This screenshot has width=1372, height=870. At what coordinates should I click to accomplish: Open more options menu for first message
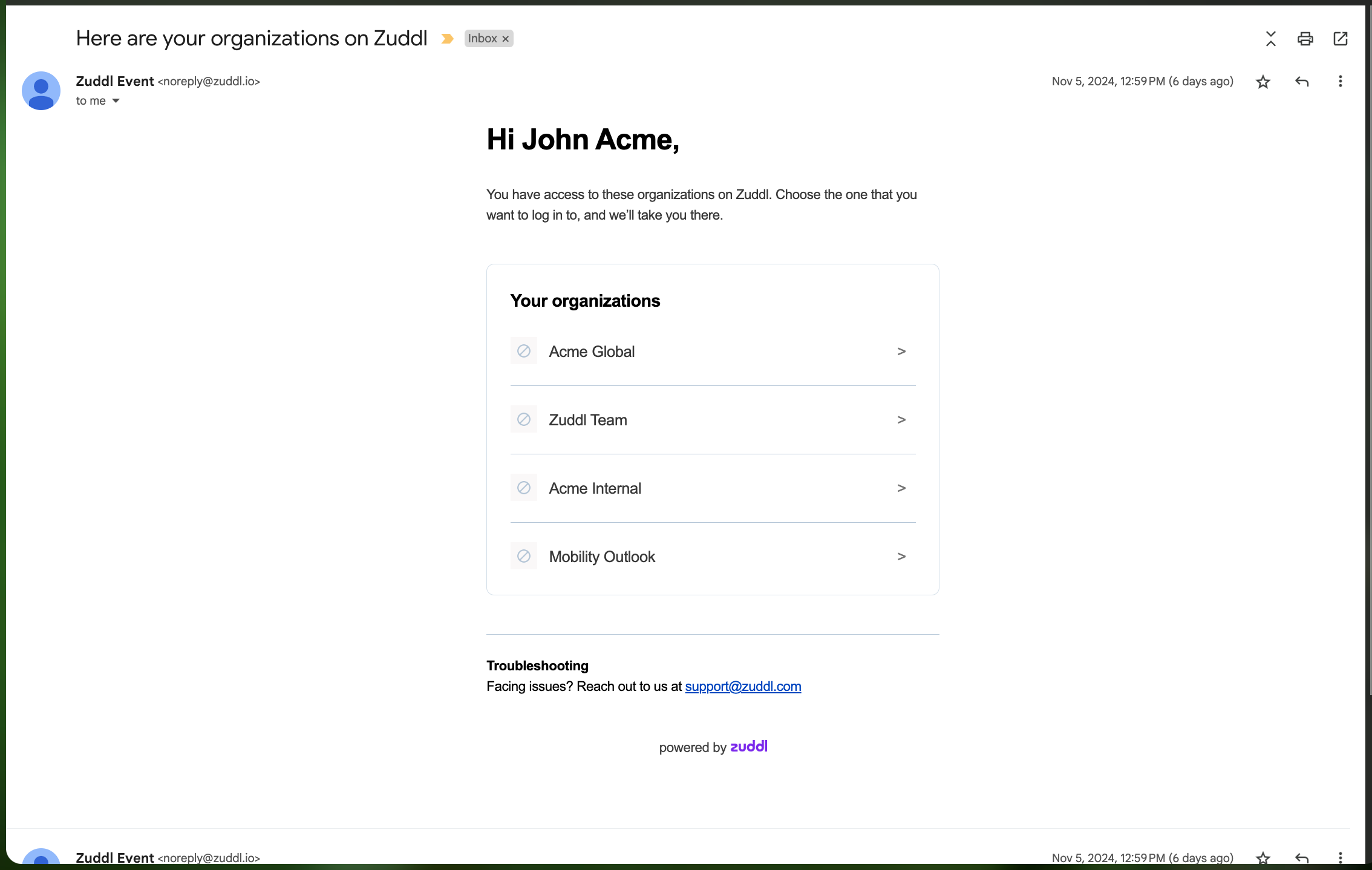click(x=1340, y=82)
